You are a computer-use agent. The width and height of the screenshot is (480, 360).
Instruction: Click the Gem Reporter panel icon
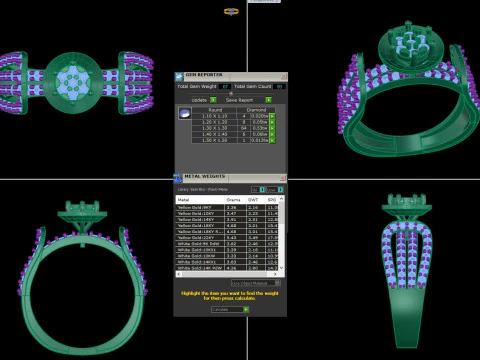[x=179, y=77]
